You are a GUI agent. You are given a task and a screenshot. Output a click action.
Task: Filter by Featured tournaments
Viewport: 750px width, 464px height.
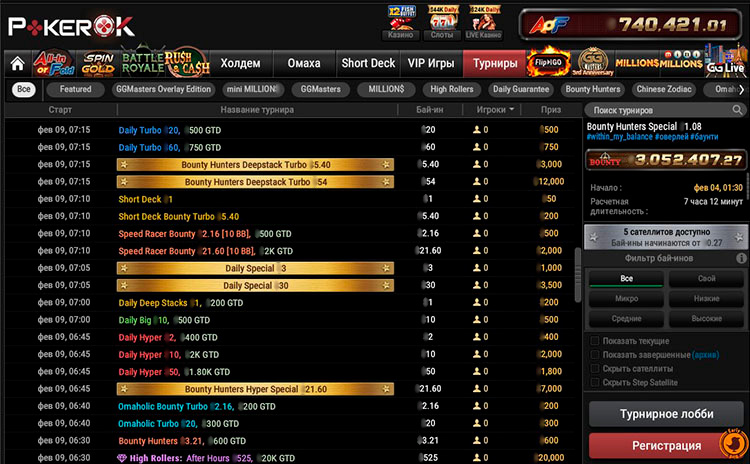tap(75, 89)
